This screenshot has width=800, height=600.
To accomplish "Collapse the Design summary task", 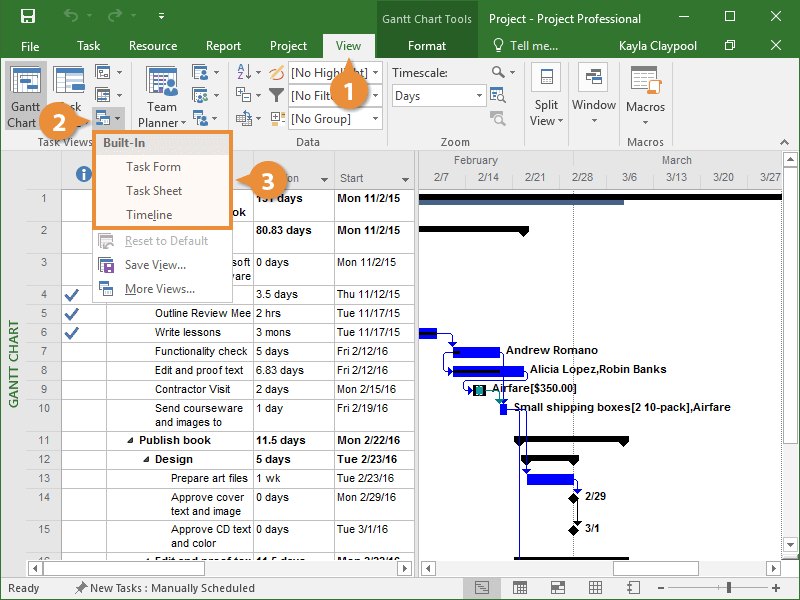I will point(146,460).
